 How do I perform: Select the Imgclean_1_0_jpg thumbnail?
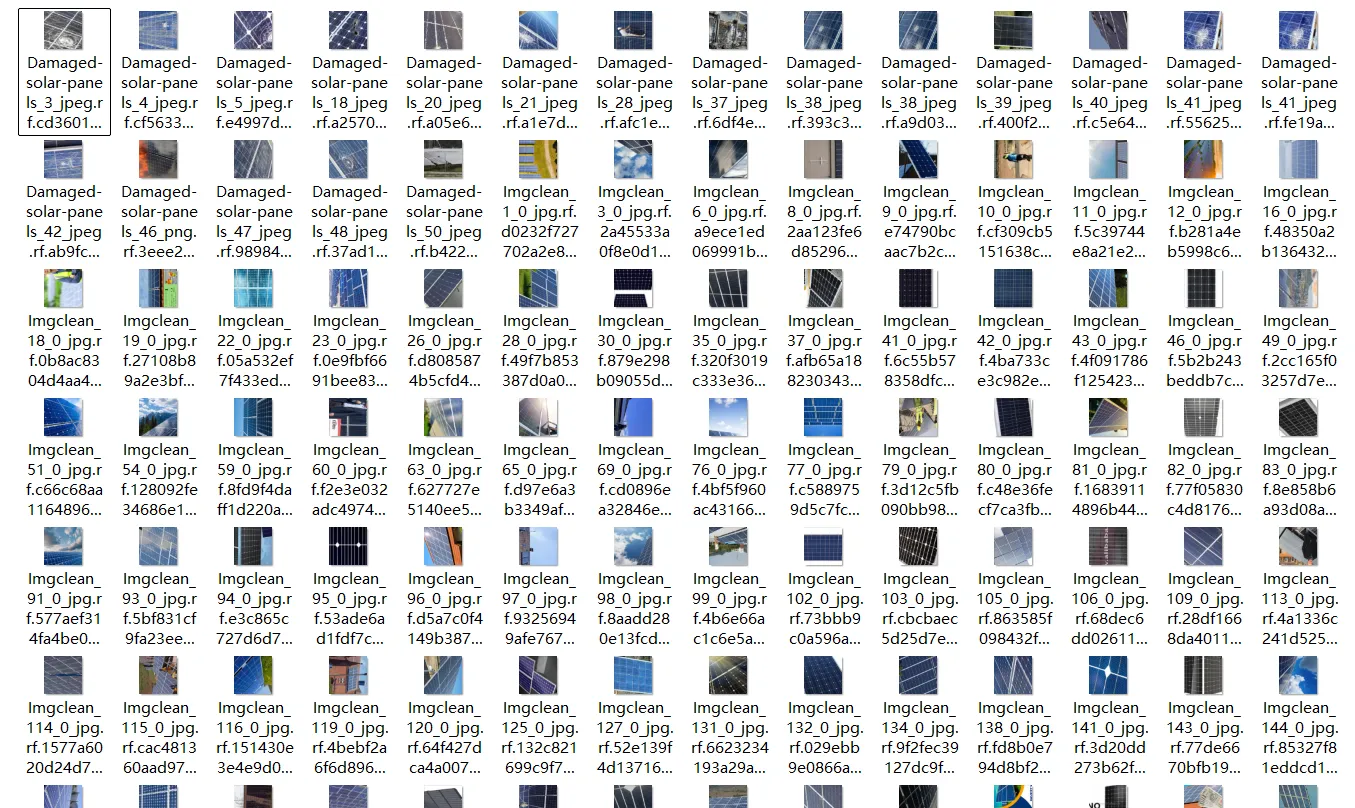539,160
